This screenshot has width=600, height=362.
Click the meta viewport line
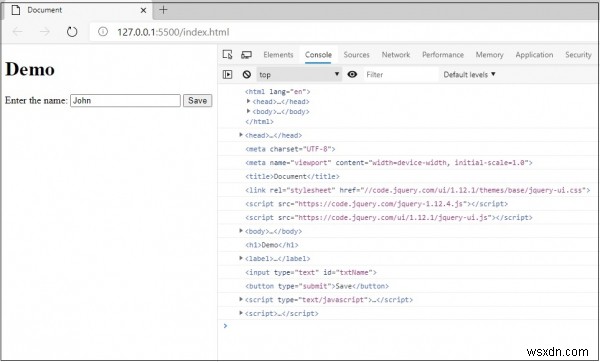tap(389, 163)
